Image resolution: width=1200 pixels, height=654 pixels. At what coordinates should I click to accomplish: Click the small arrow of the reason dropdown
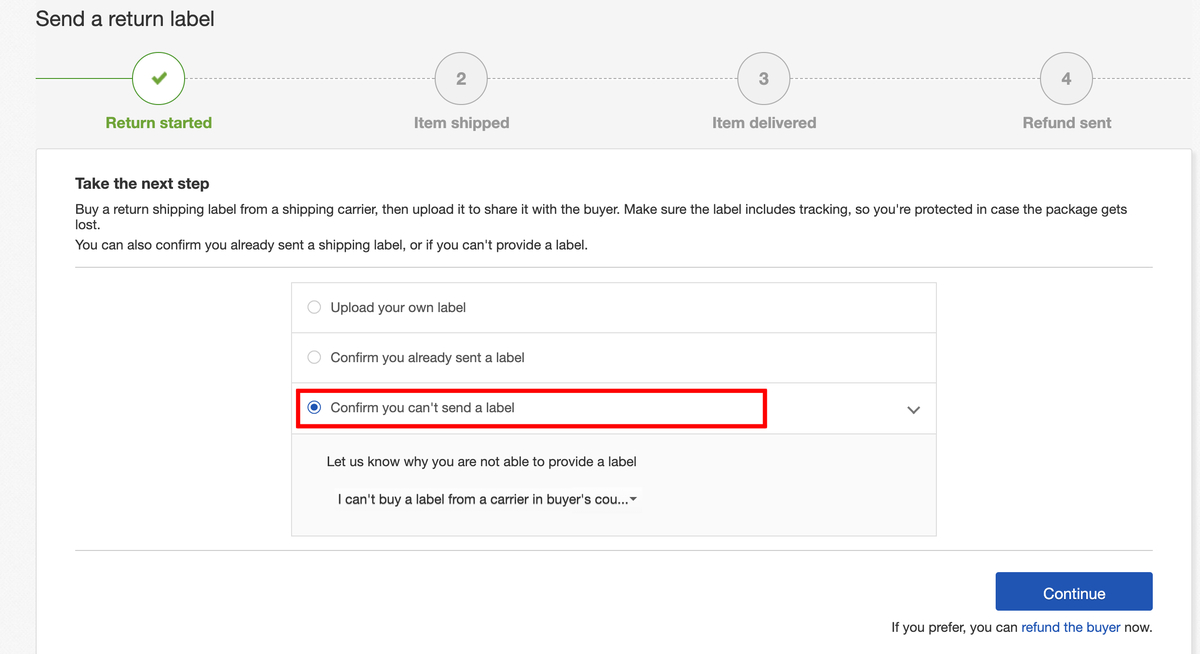tap(634, 499)
